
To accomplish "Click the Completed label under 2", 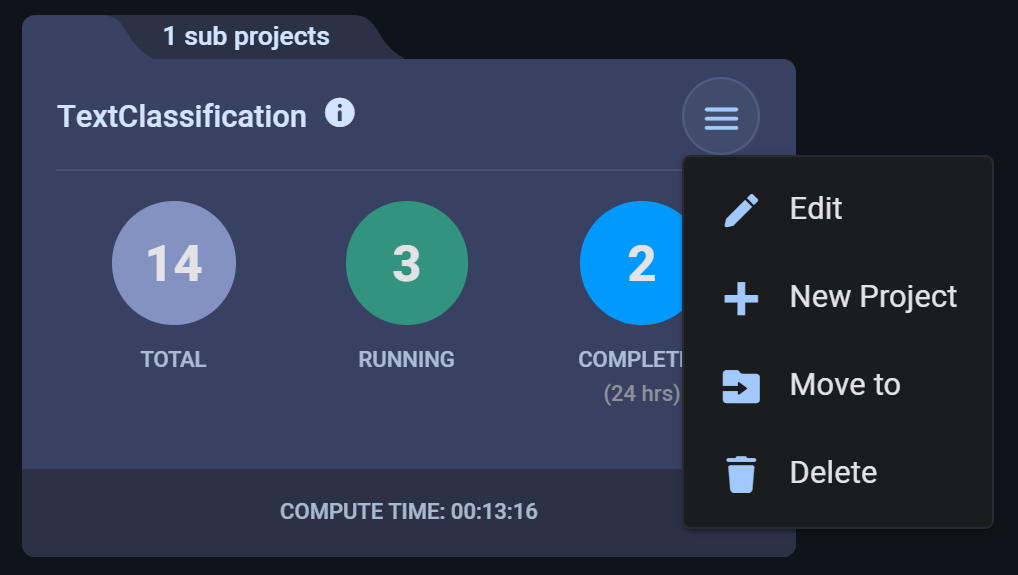I will 630,360.
